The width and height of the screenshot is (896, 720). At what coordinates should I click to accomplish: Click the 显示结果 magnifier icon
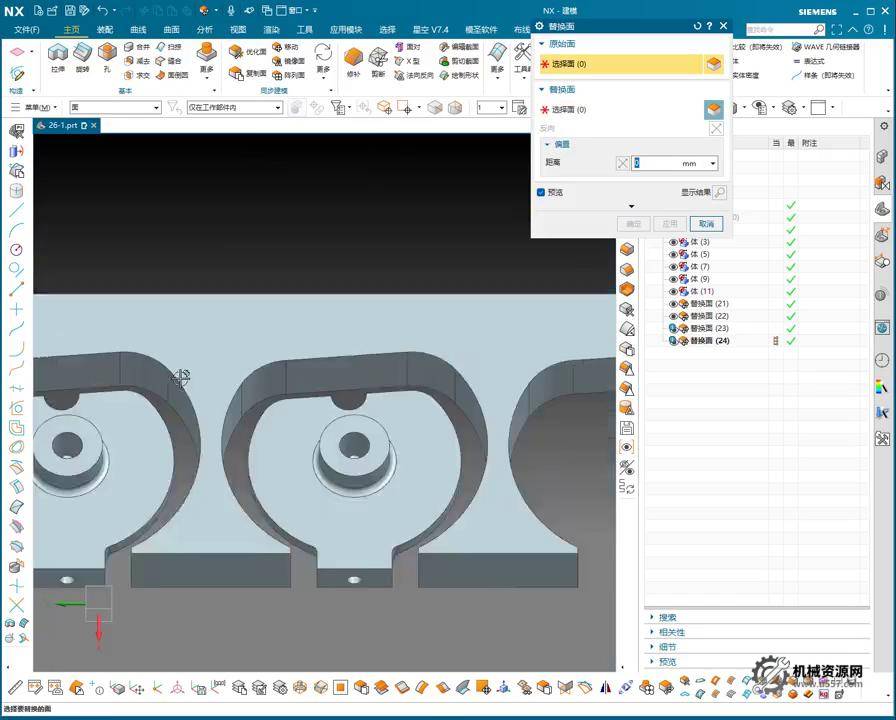click(718, 192)
